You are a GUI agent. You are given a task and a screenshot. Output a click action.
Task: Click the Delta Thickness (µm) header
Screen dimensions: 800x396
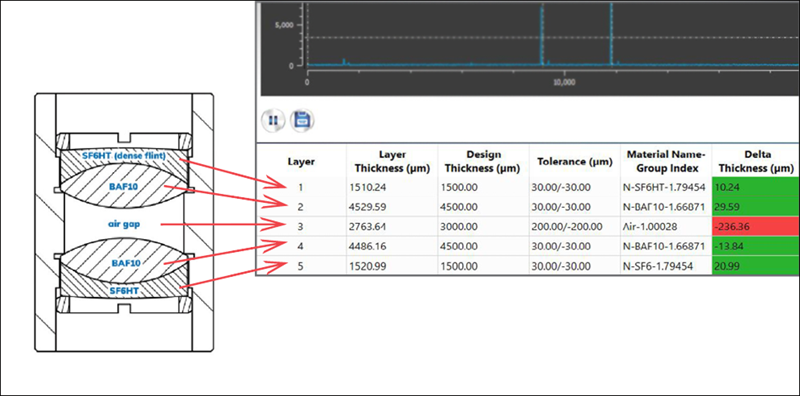click(x=756, y=162)
